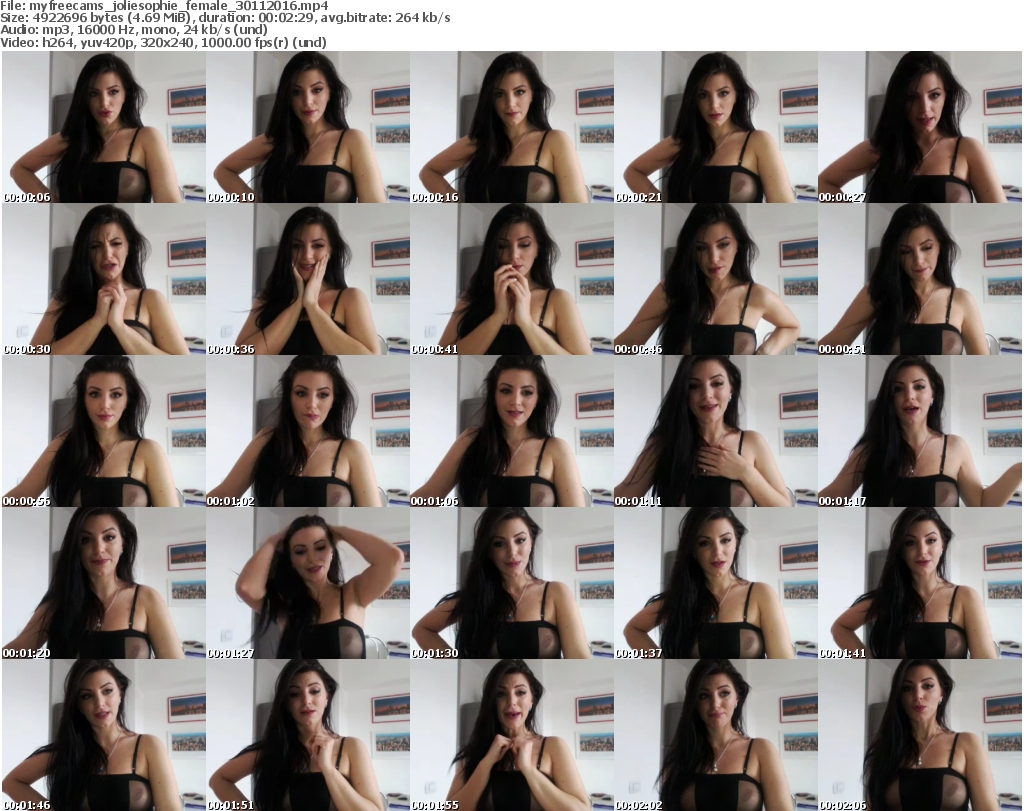Select the thumbnail at 00:00:21
1024x811 pixels.
(x=716, y=127)
